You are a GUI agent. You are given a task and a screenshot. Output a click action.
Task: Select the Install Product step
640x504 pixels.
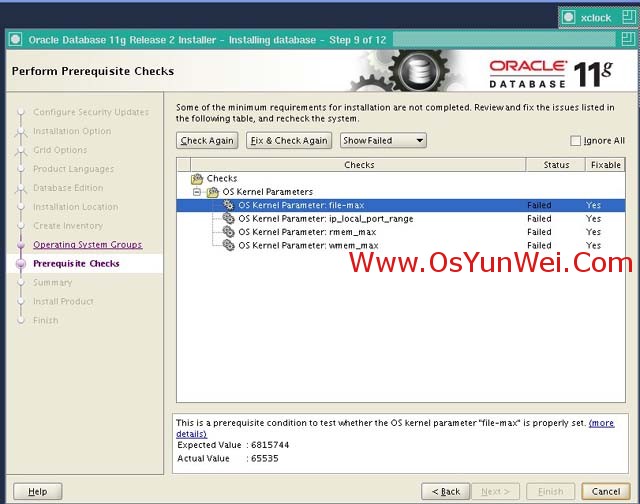[x=63, y=301]
